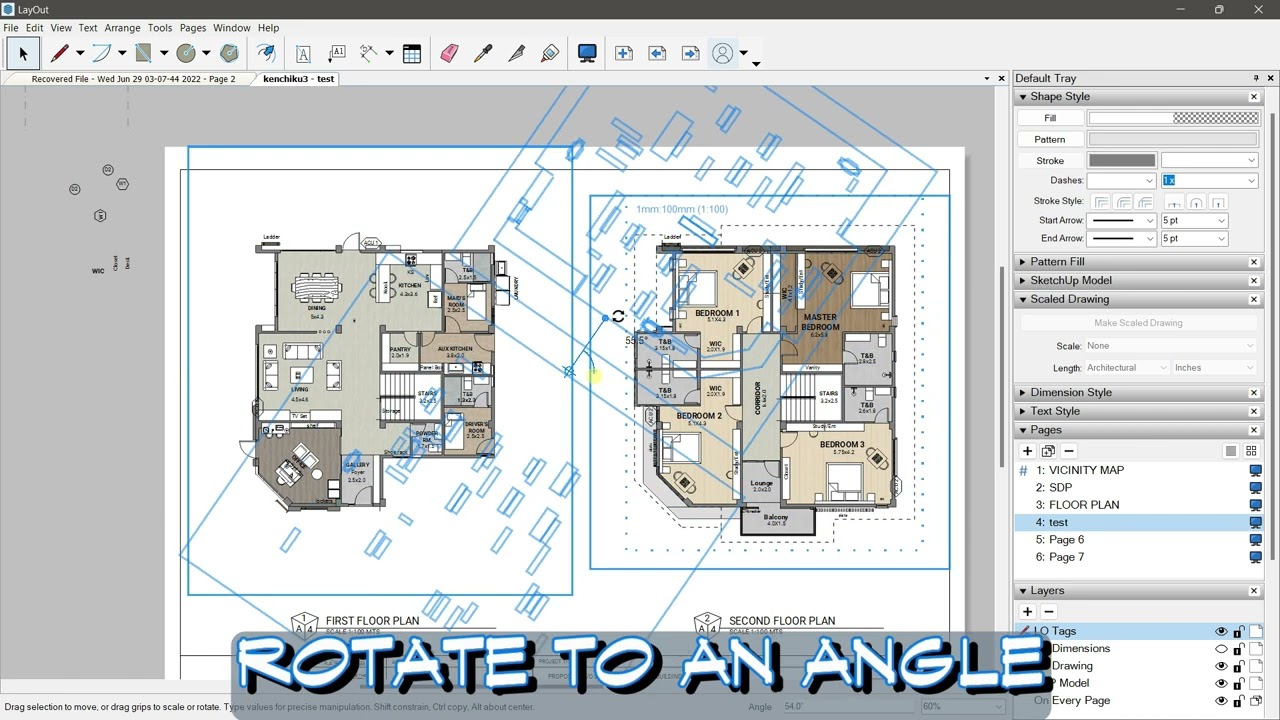Select the Rectangle tool

143,54
